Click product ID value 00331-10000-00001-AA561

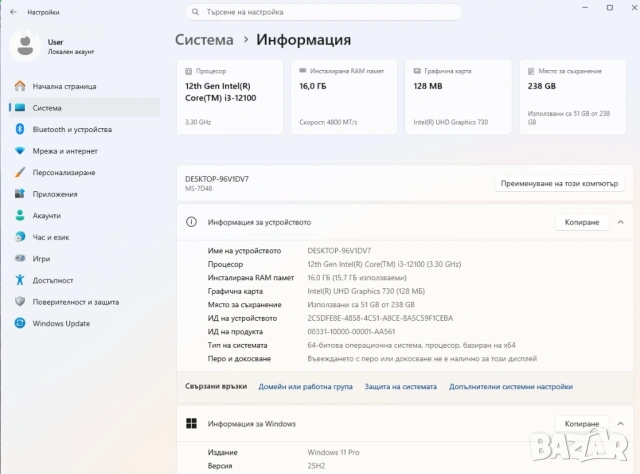click(x=351, y=332)
